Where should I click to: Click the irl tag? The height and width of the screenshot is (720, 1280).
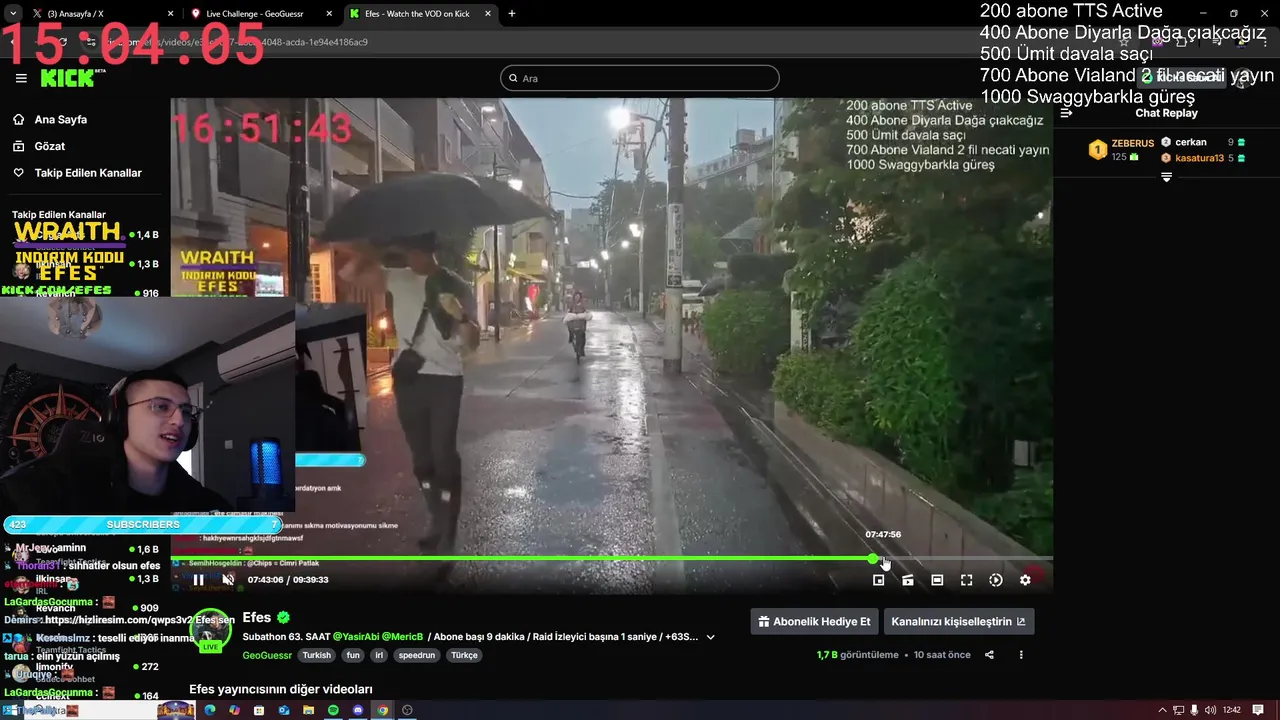pos(379,655)
